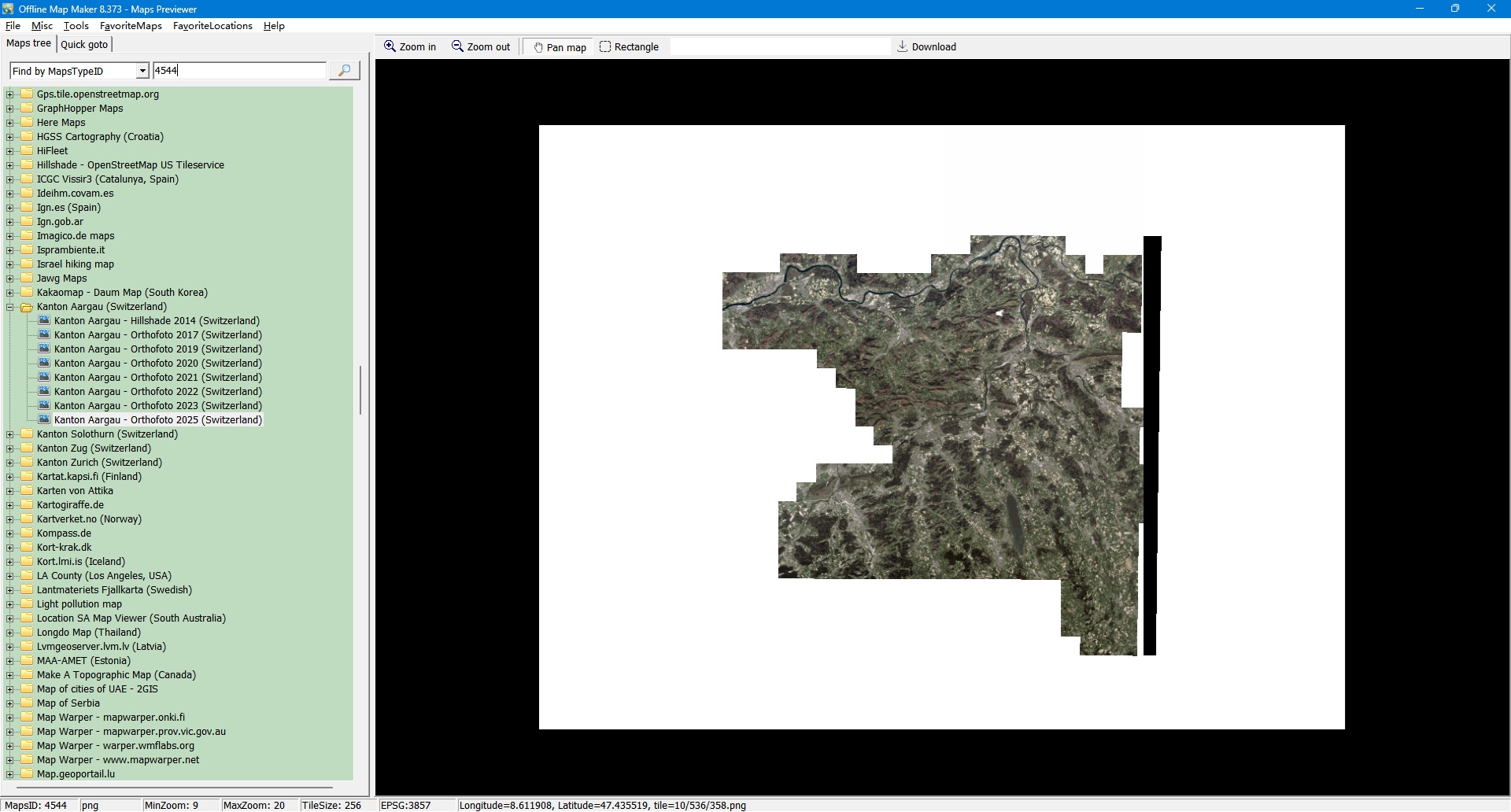Screen dimensions: 1511x812
Task: Click the Zoom out tool
Action: point(481,47)
